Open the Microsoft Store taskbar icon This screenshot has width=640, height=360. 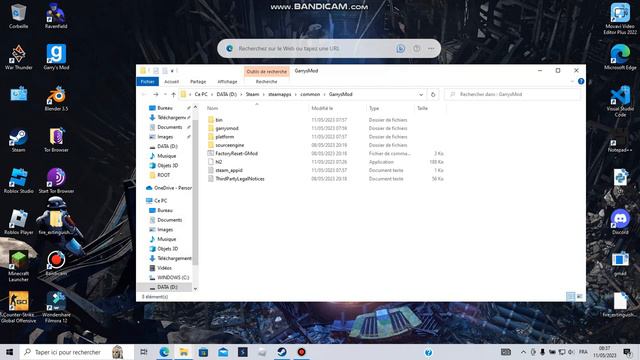pos(203,352)
